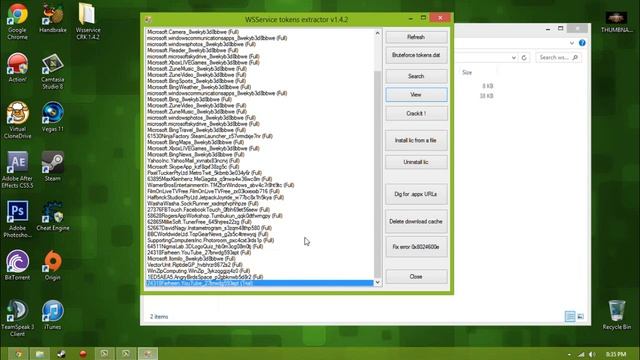Open Explorer address bar history dropdown
Viewport: 640px width, 360px height.
click(513, 58)
